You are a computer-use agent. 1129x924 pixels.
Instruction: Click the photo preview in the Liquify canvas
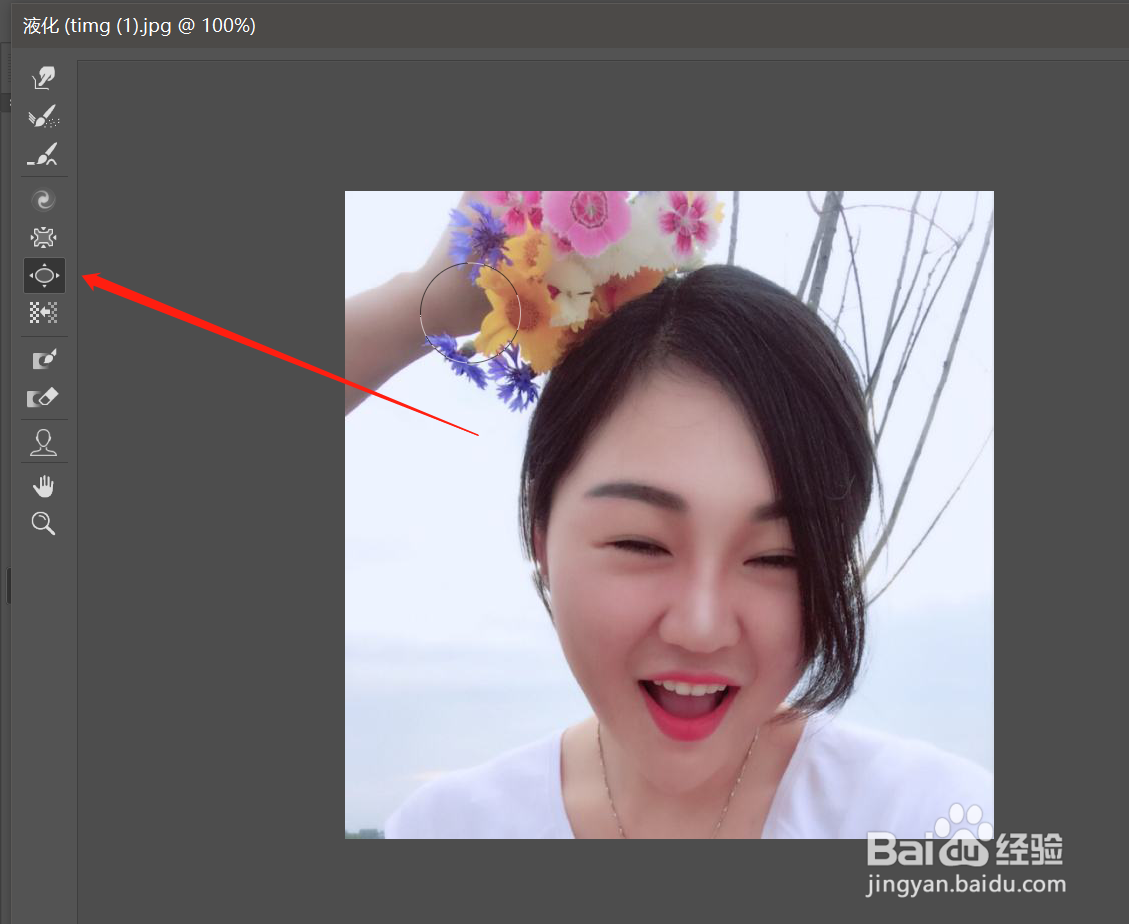point(669,514)
